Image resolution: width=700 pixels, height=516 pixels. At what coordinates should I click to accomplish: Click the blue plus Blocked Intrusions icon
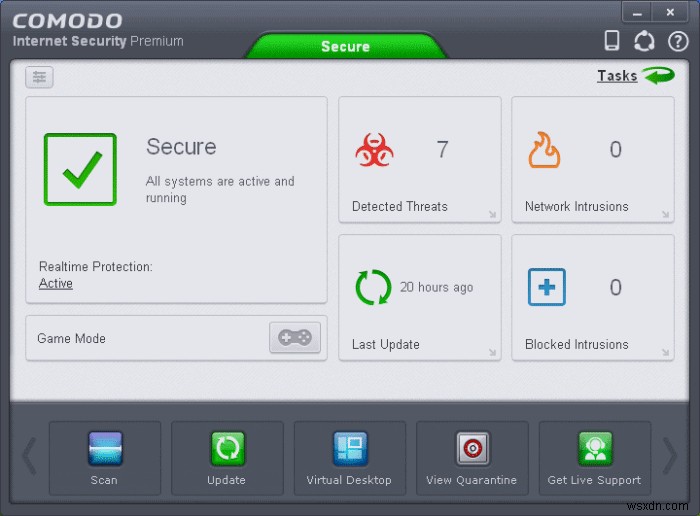[547, 287]
